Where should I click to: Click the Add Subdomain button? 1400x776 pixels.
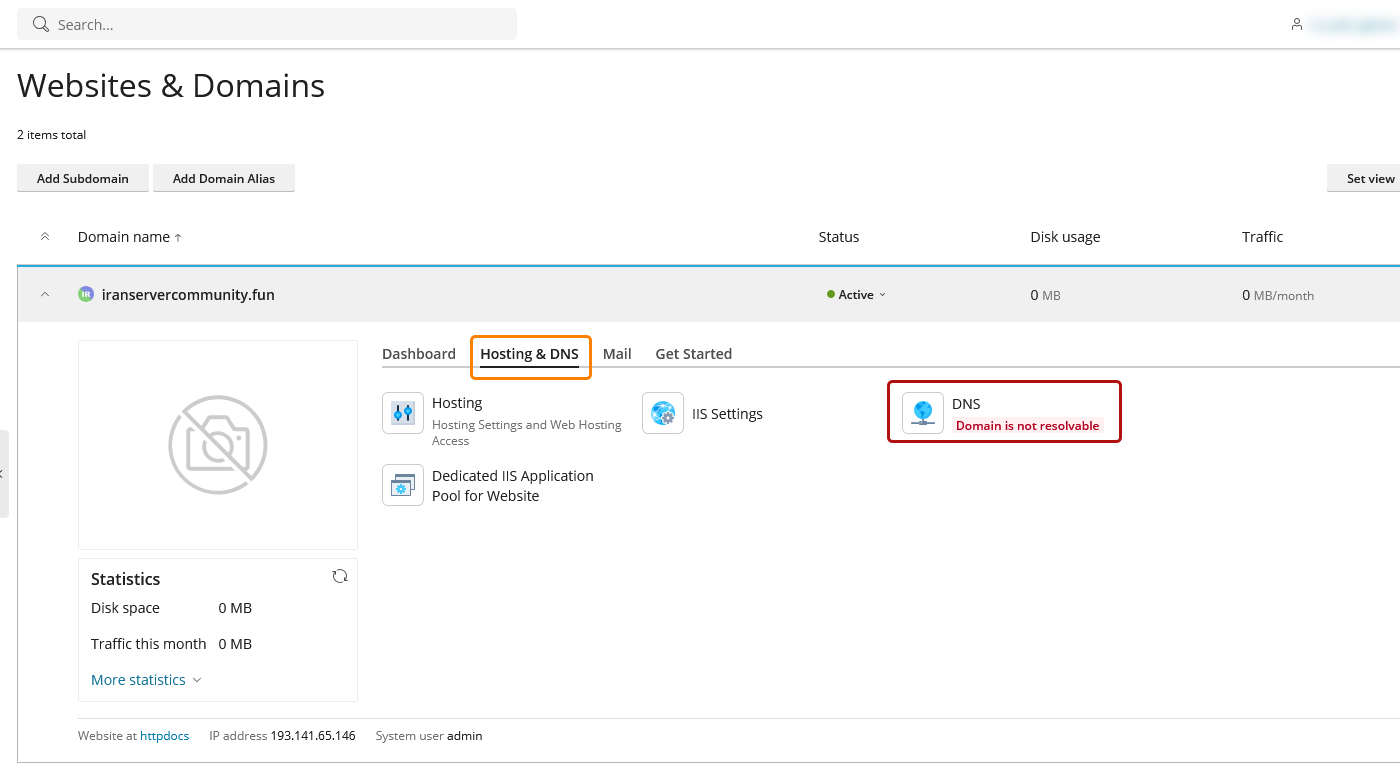[x=83, y=178]
